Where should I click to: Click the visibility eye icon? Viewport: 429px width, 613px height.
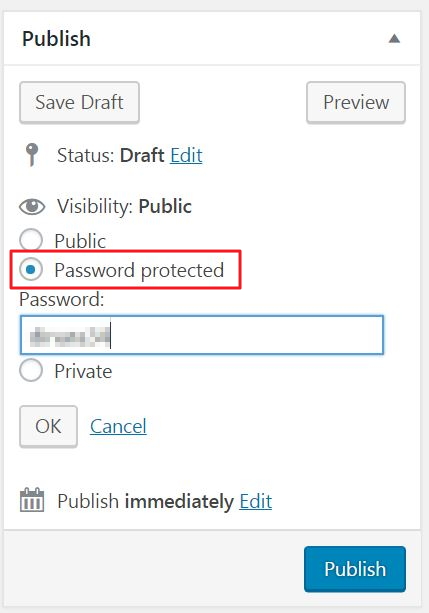tap(32, 206)
